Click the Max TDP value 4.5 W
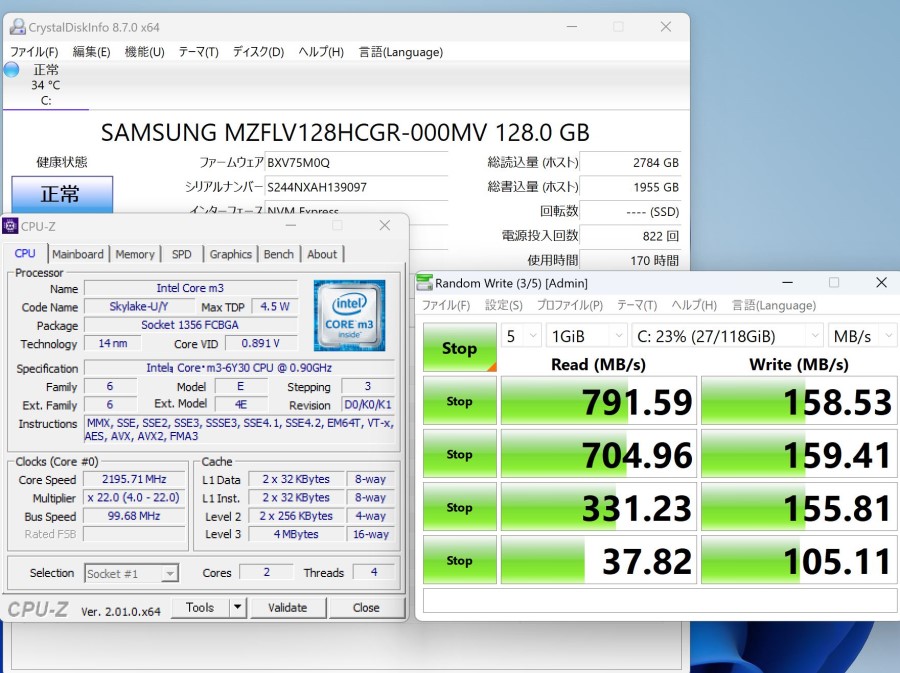The image size is (900, 673). tap(275, 306)
